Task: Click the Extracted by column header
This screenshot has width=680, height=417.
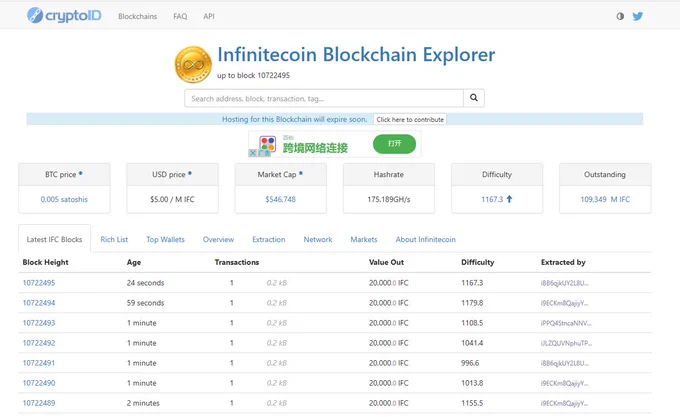Action: (x=563, y=262)
